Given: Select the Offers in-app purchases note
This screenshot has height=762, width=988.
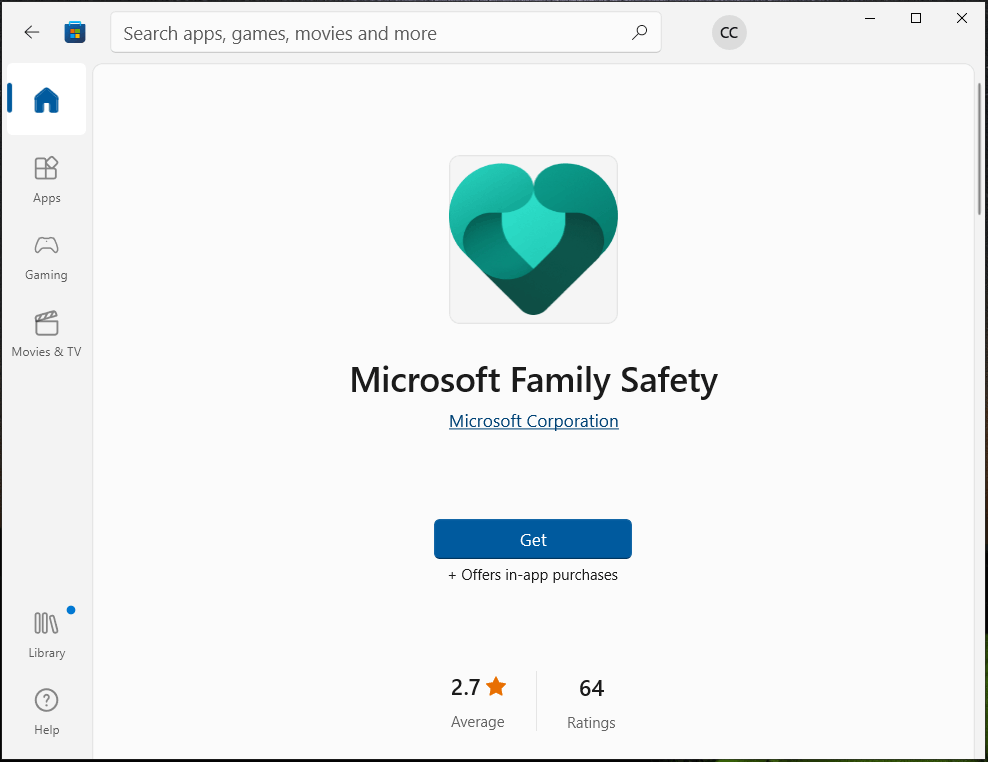Looking at the screenshot, I should pyautogui.click(x=533, y=575).
